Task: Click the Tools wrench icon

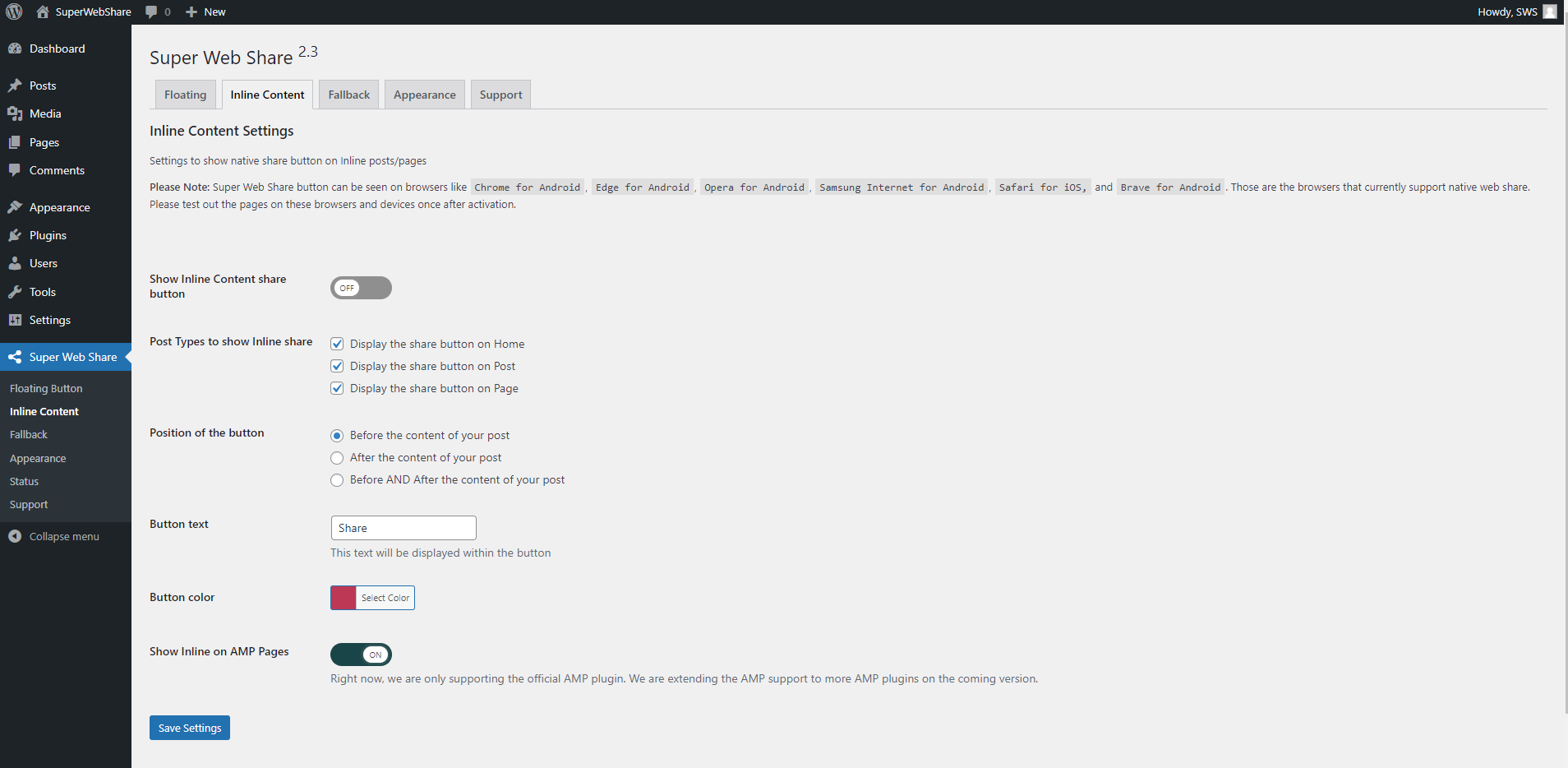Action: 15,292
